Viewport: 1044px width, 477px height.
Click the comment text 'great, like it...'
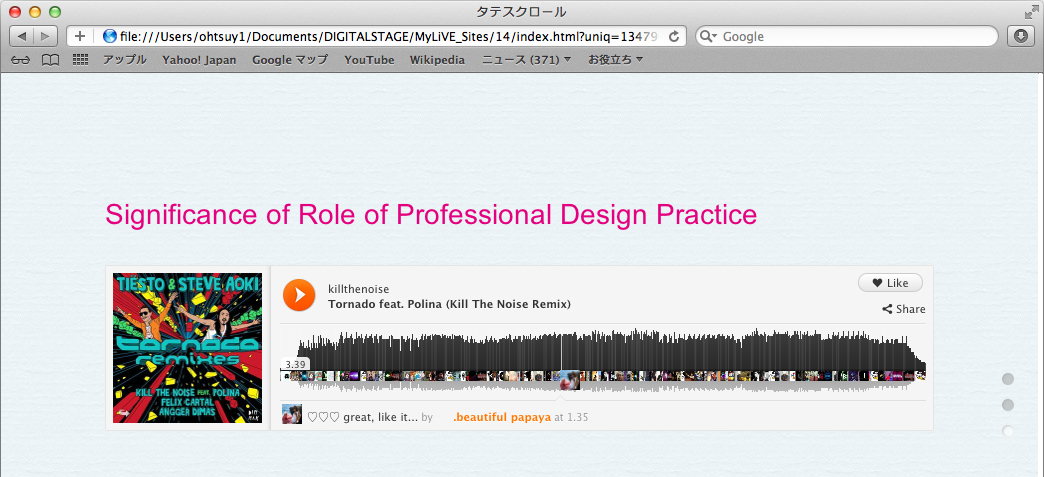(x=380, y=418)
